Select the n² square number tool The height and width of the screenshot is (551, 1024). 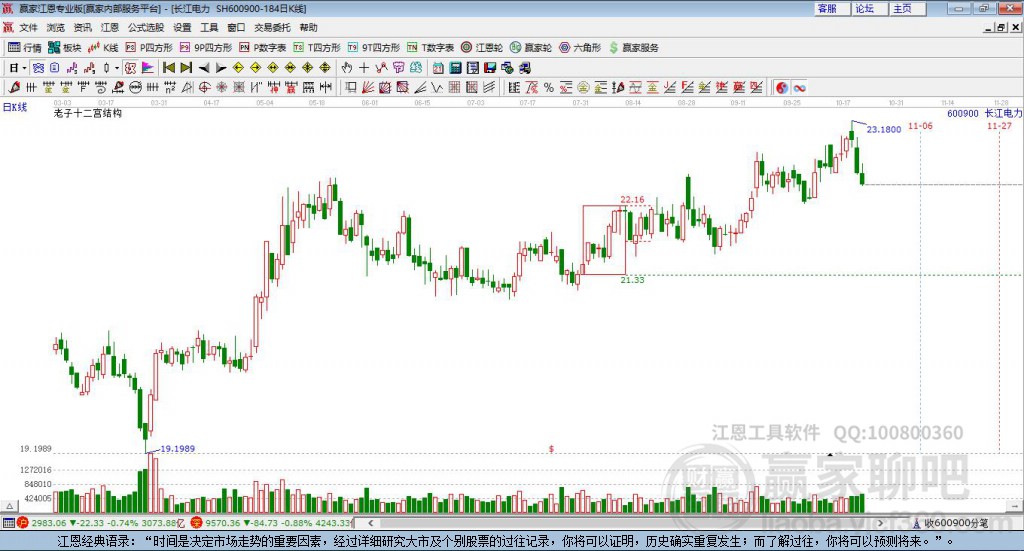(170, 87)
